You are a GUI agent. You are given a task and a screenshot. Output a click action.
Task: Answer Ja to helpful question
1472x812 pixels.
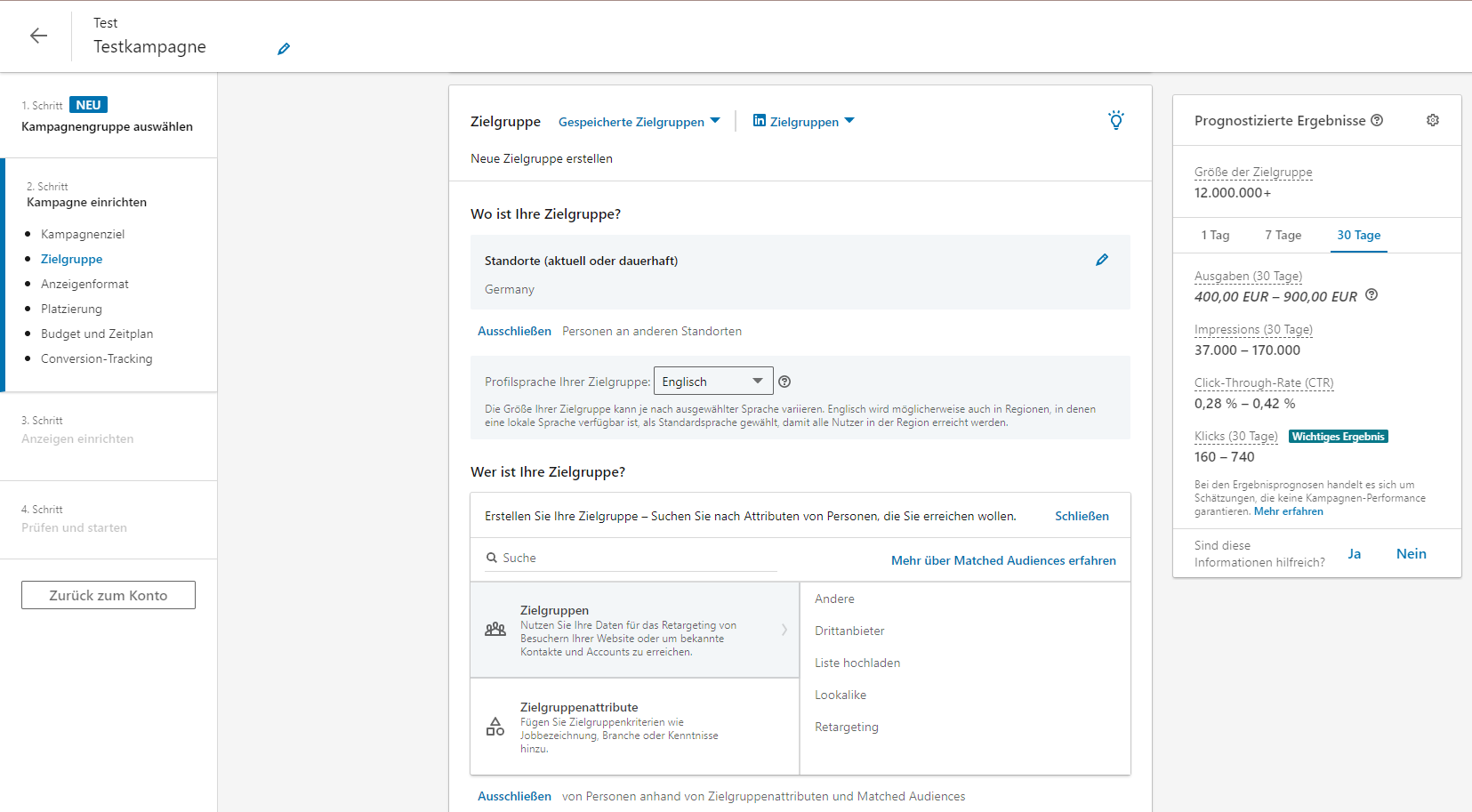pos(1354,553)
